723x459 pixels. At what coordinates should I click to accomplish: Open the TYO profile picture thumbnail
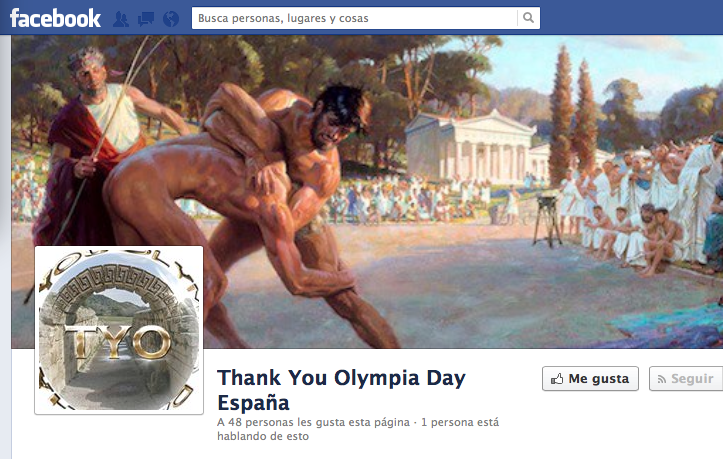click(x=119, y=330)
